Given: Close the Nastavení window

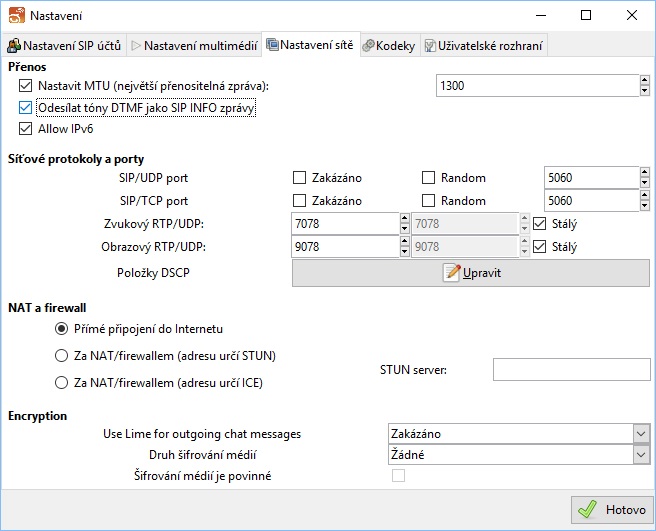Looking at the screenshot, I should [632, 15].
